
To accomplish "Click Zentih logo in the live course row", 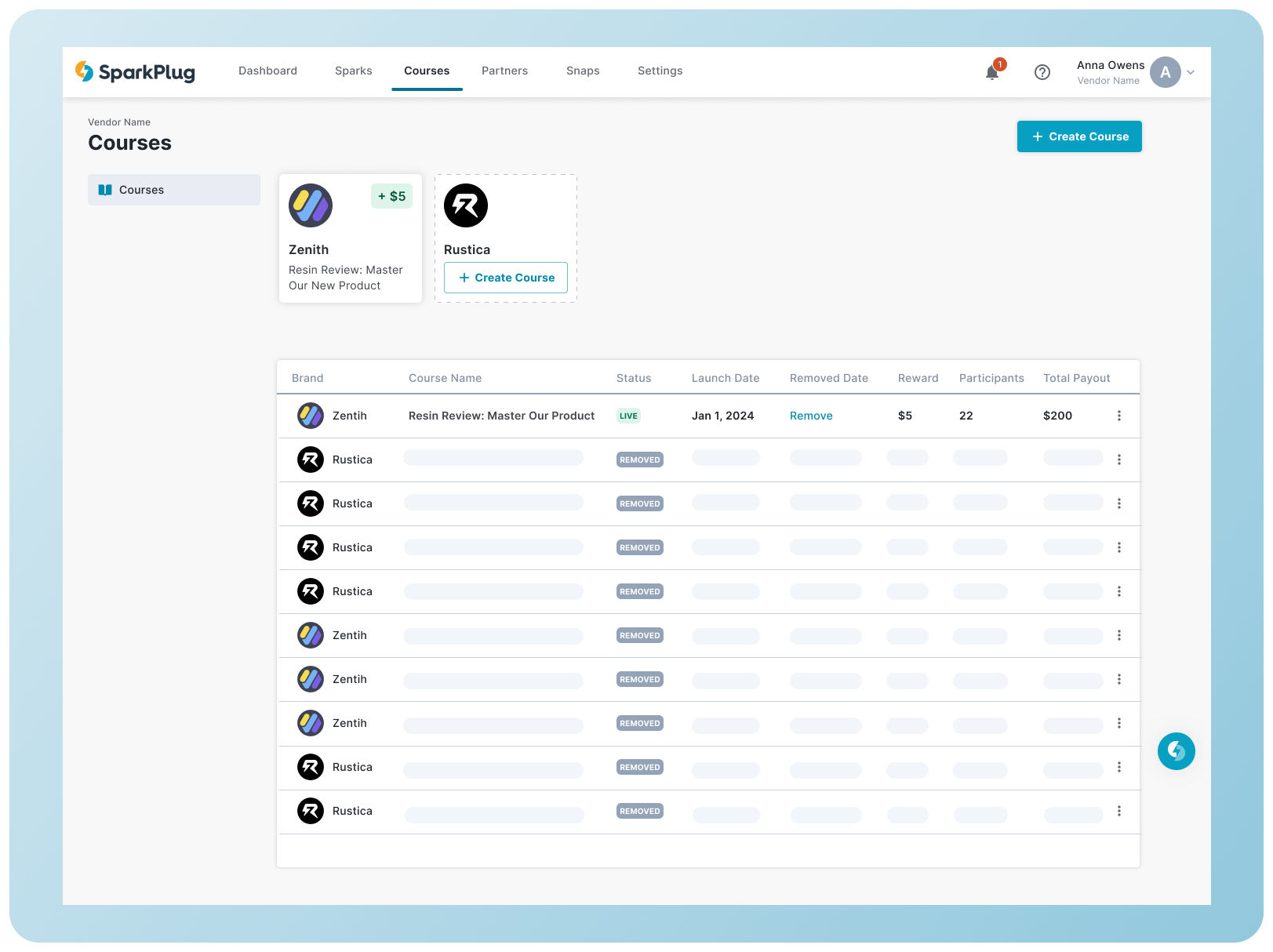I will (311, 416).
